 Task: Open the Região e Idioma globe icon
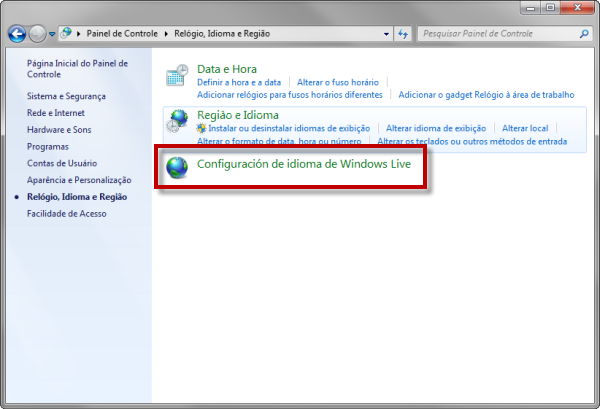[x=177, y=122]
